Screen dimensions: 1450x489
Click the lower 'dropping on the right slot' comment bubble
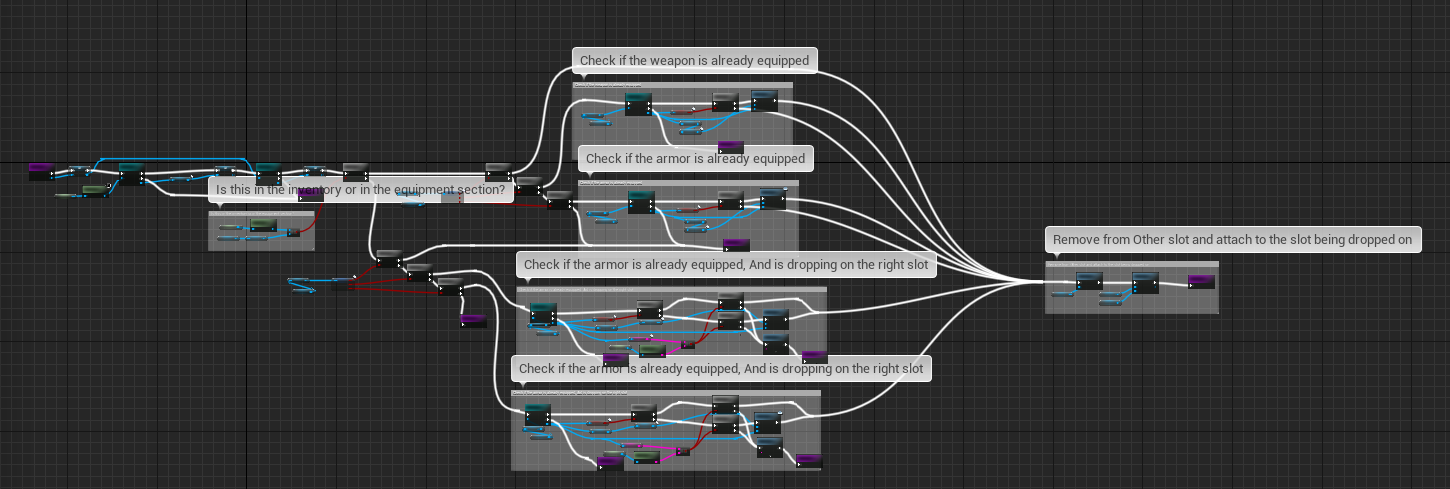click(x=721, y=369)
